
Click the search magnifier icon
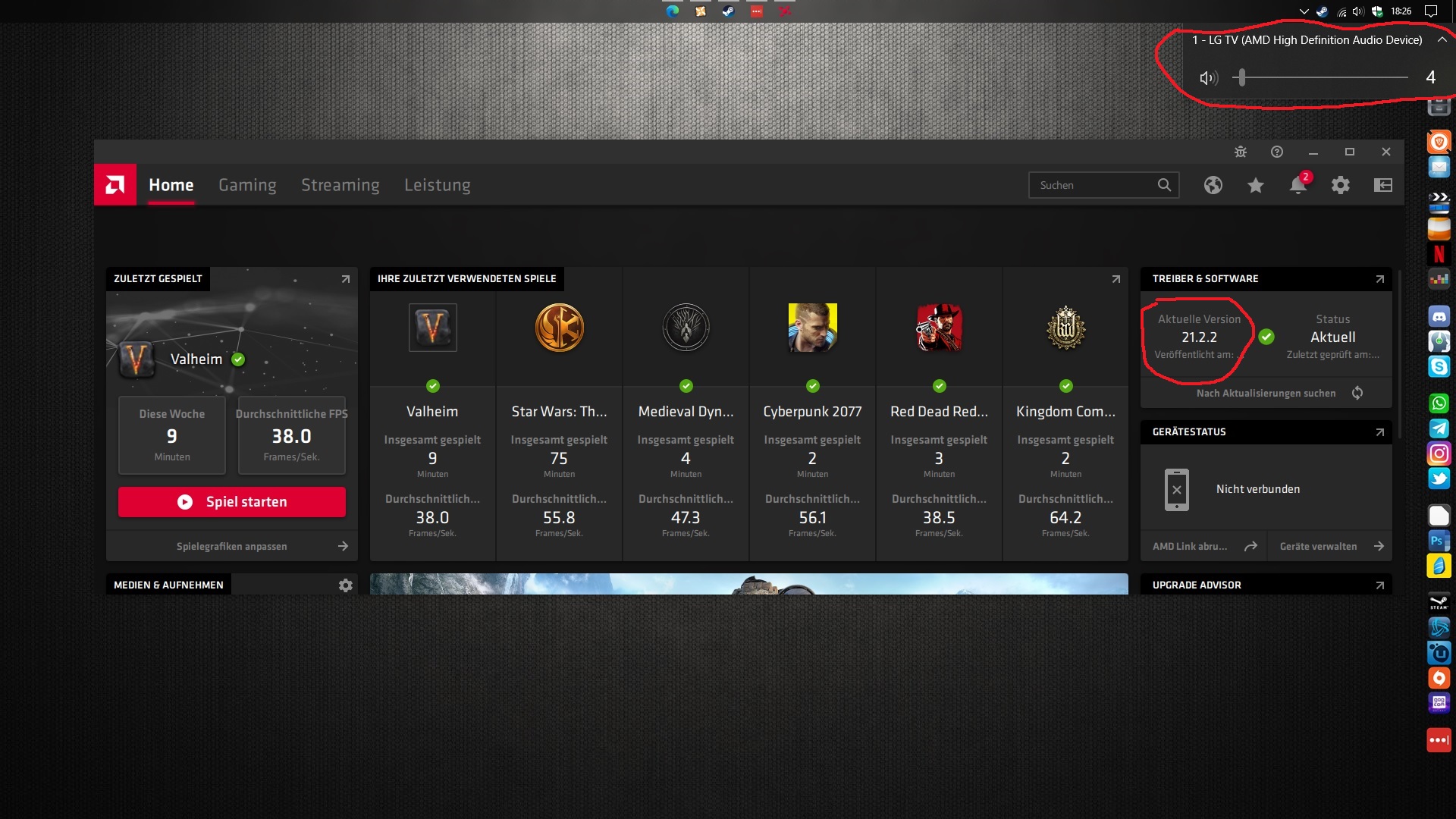pos(1164,185)
